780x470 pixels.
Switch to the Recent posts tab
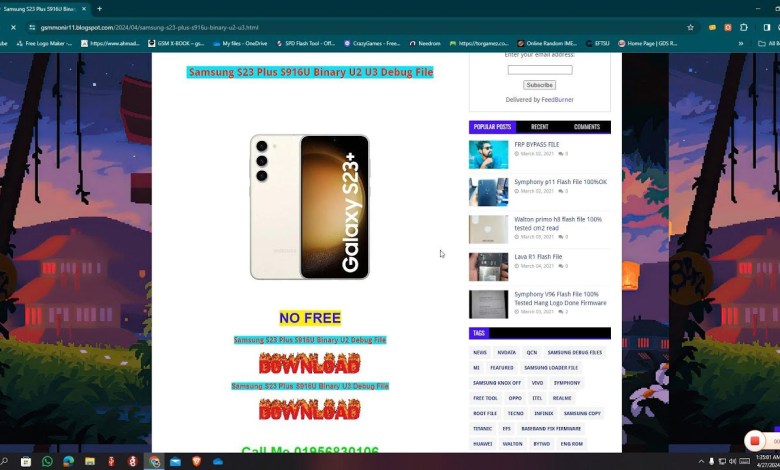coord(539,127)
